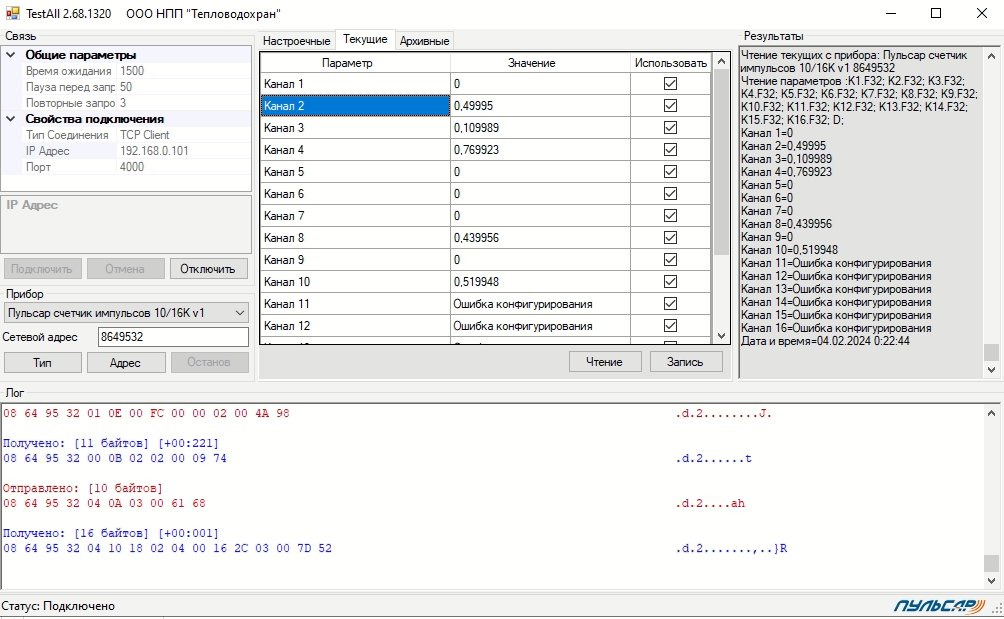
Task: Switch to the Настроечные tab
Action: 296,41
